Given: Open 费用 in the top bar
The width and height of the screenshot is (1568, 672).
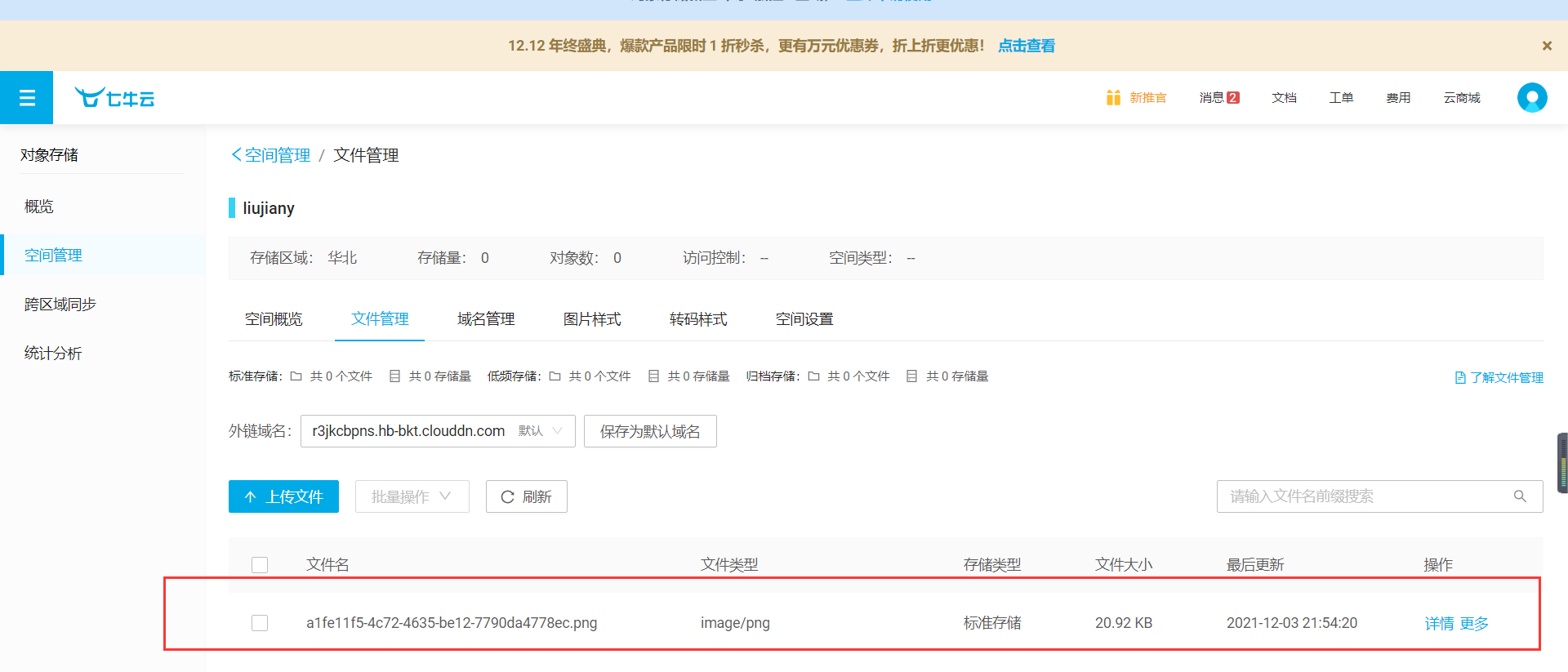Looking at the screenshot, I should pyautogui.click(x=1398, y=98).
